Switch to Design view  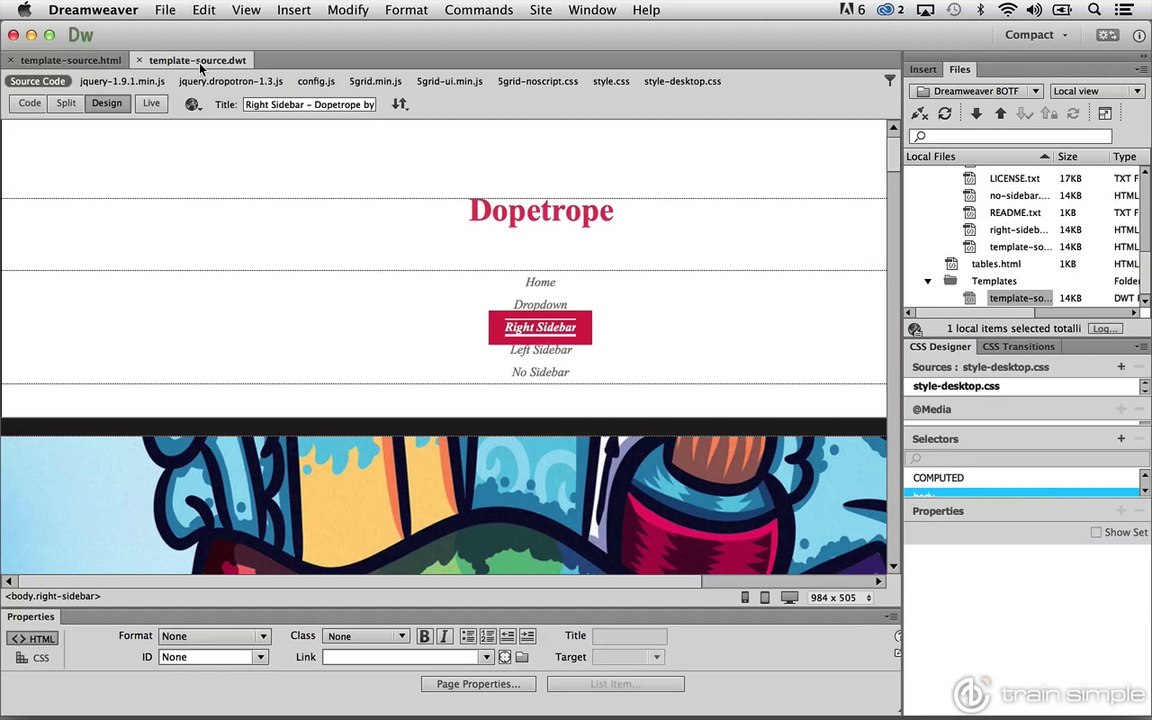click(107, 104)
